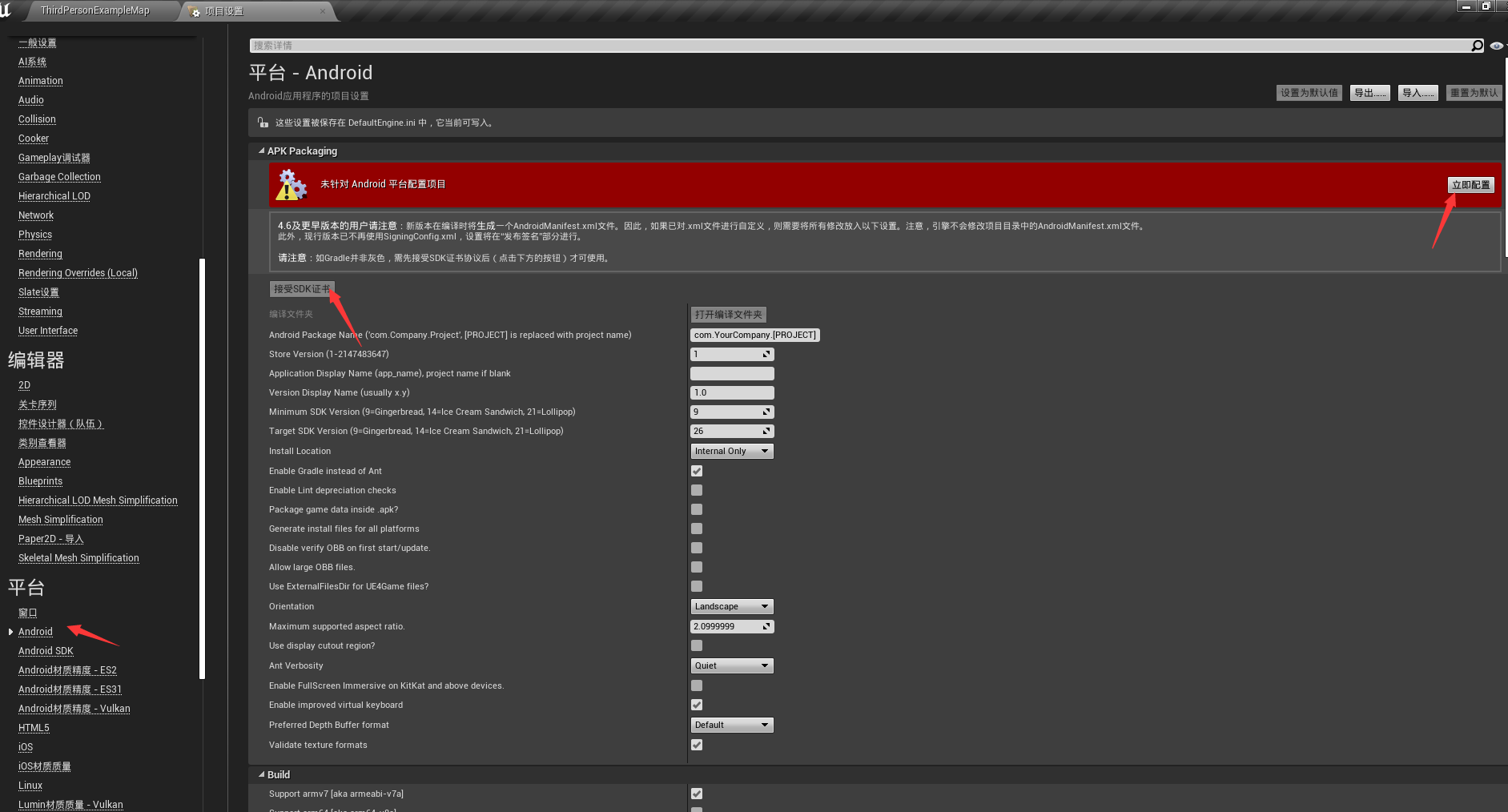Viewport: 1508px width, 812px height.
Task: Close the project settings tab
Action: click(x=323, y=11)
